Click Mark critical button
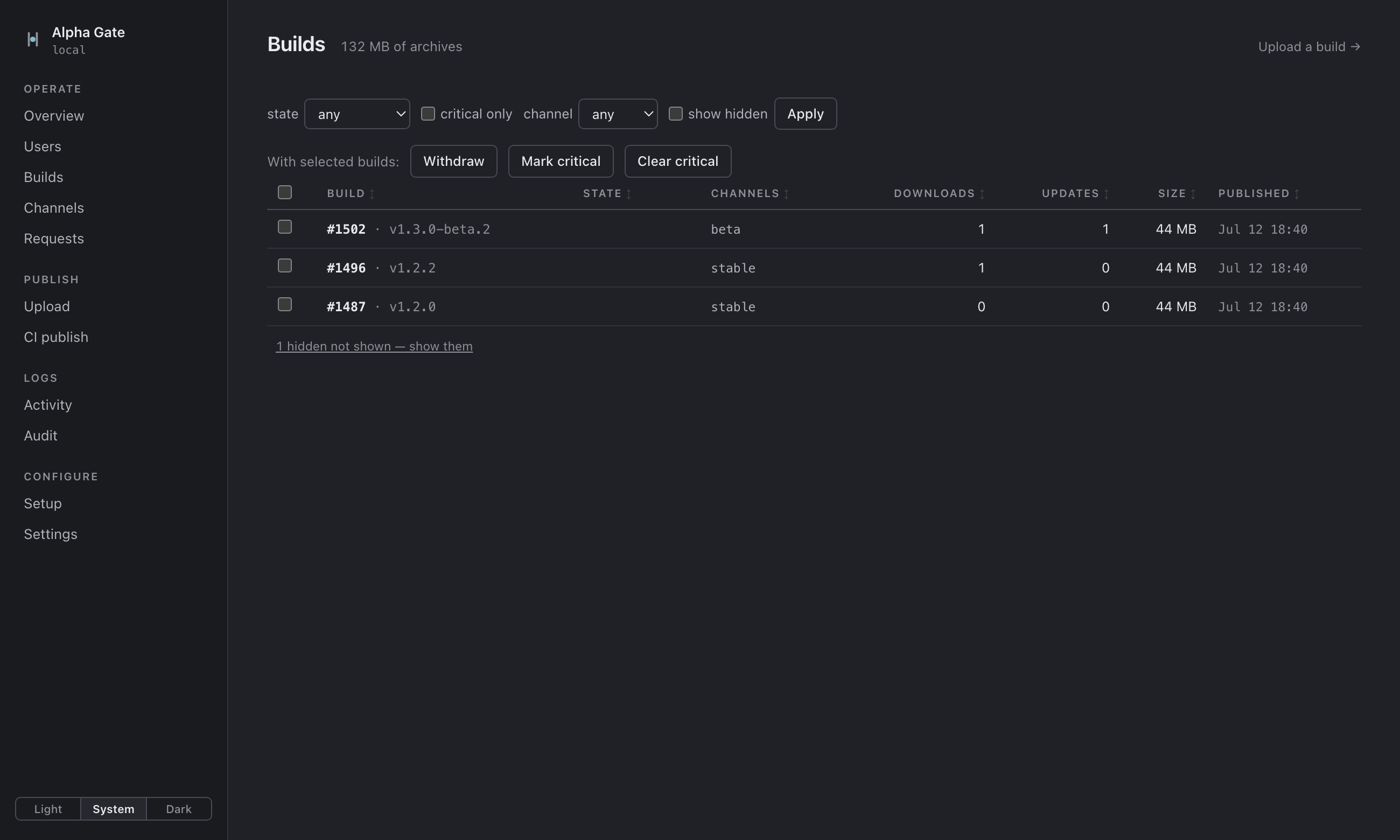1400x840 pixels. coord(561,162)
